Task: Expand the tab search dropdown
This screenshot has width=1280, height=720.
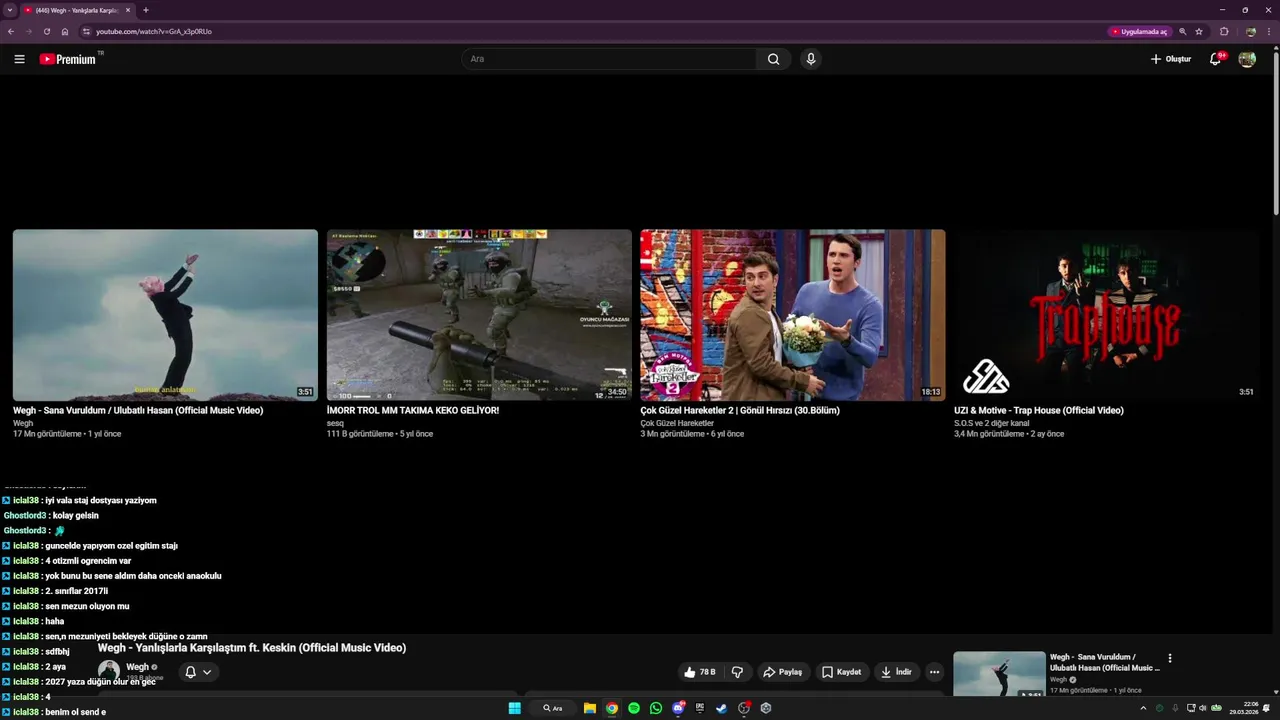Action: tap(9, 10)
